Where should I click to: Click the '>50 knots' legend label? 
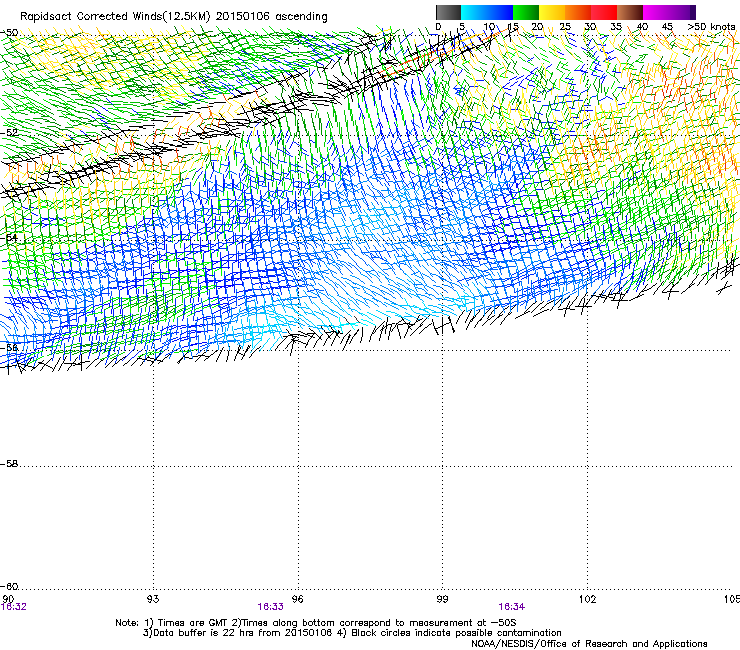(711, 27)
